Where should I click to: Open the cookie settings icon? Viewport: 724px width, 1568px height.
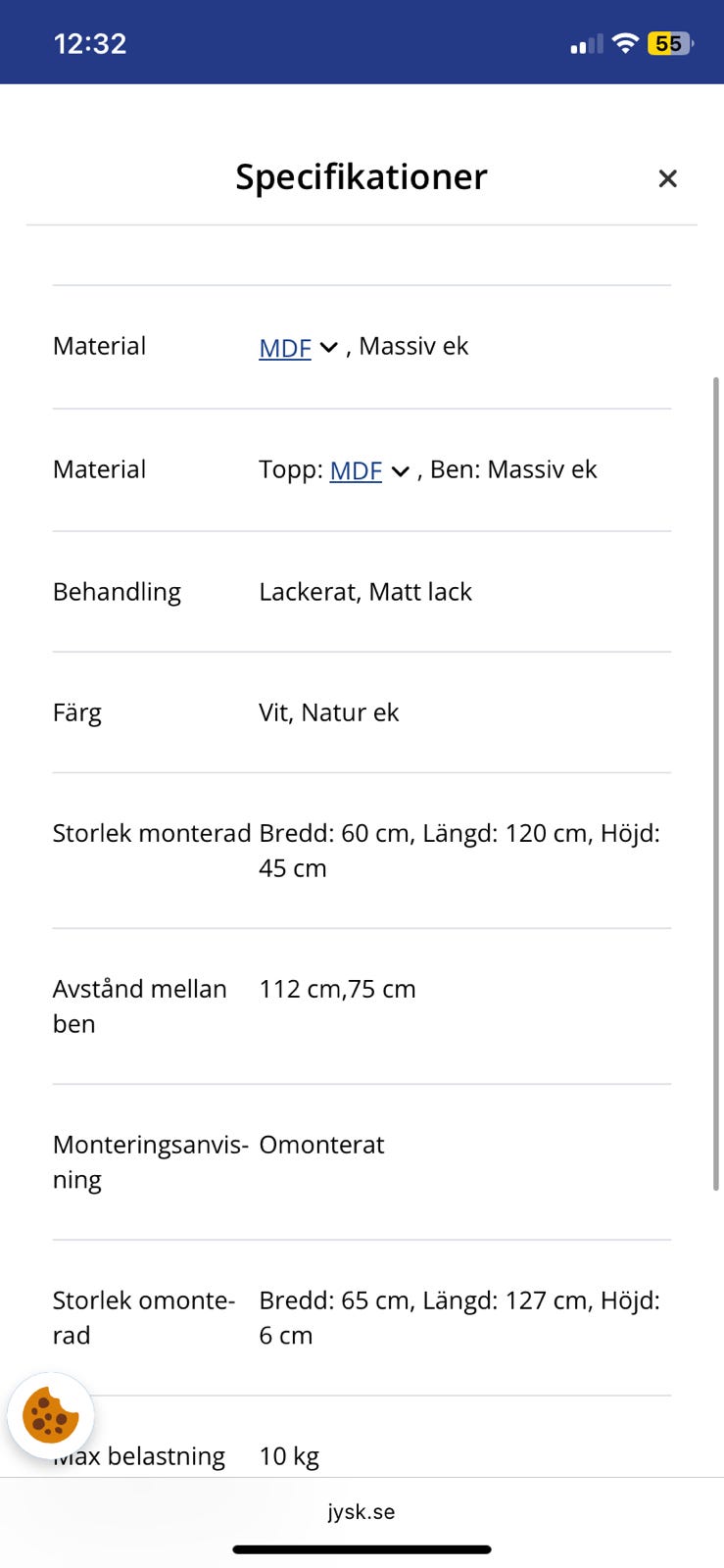click(x=51, y=1415)
